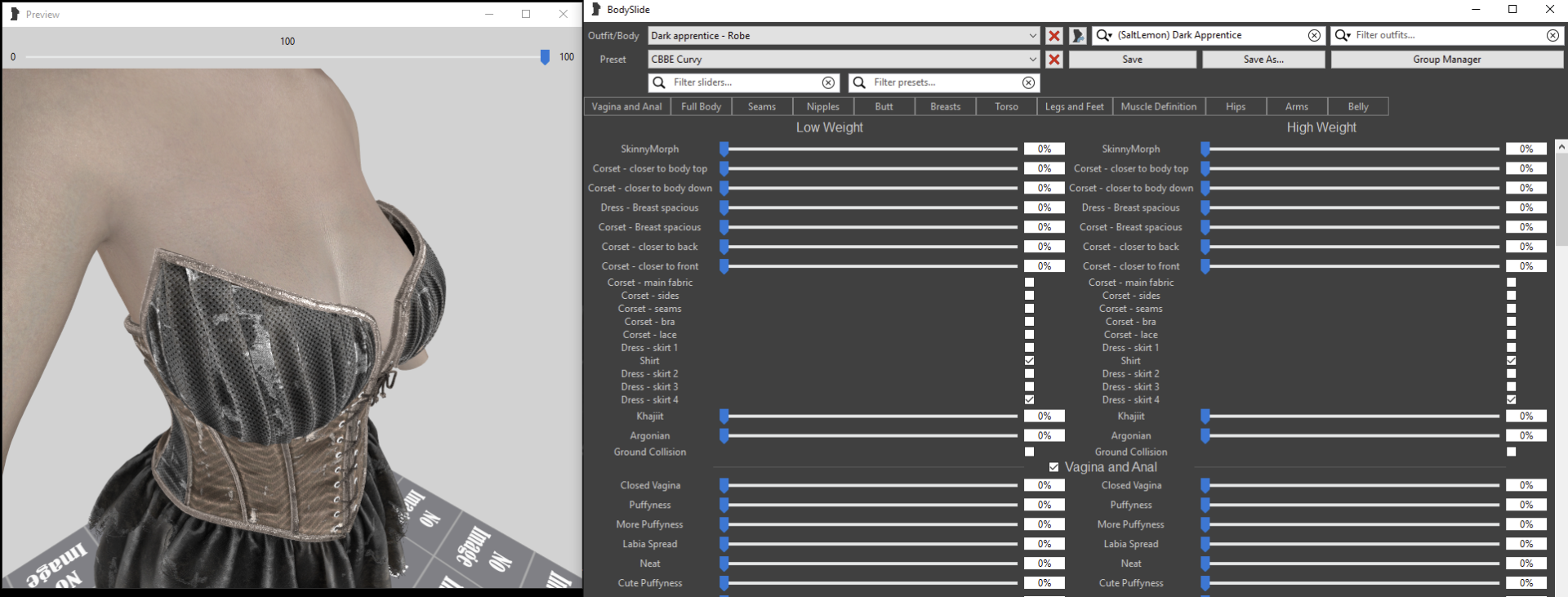This screenshot has height=597, width=1568.
Task: Click High Weight Khajiit slider track
Action: coord(1351,417)
